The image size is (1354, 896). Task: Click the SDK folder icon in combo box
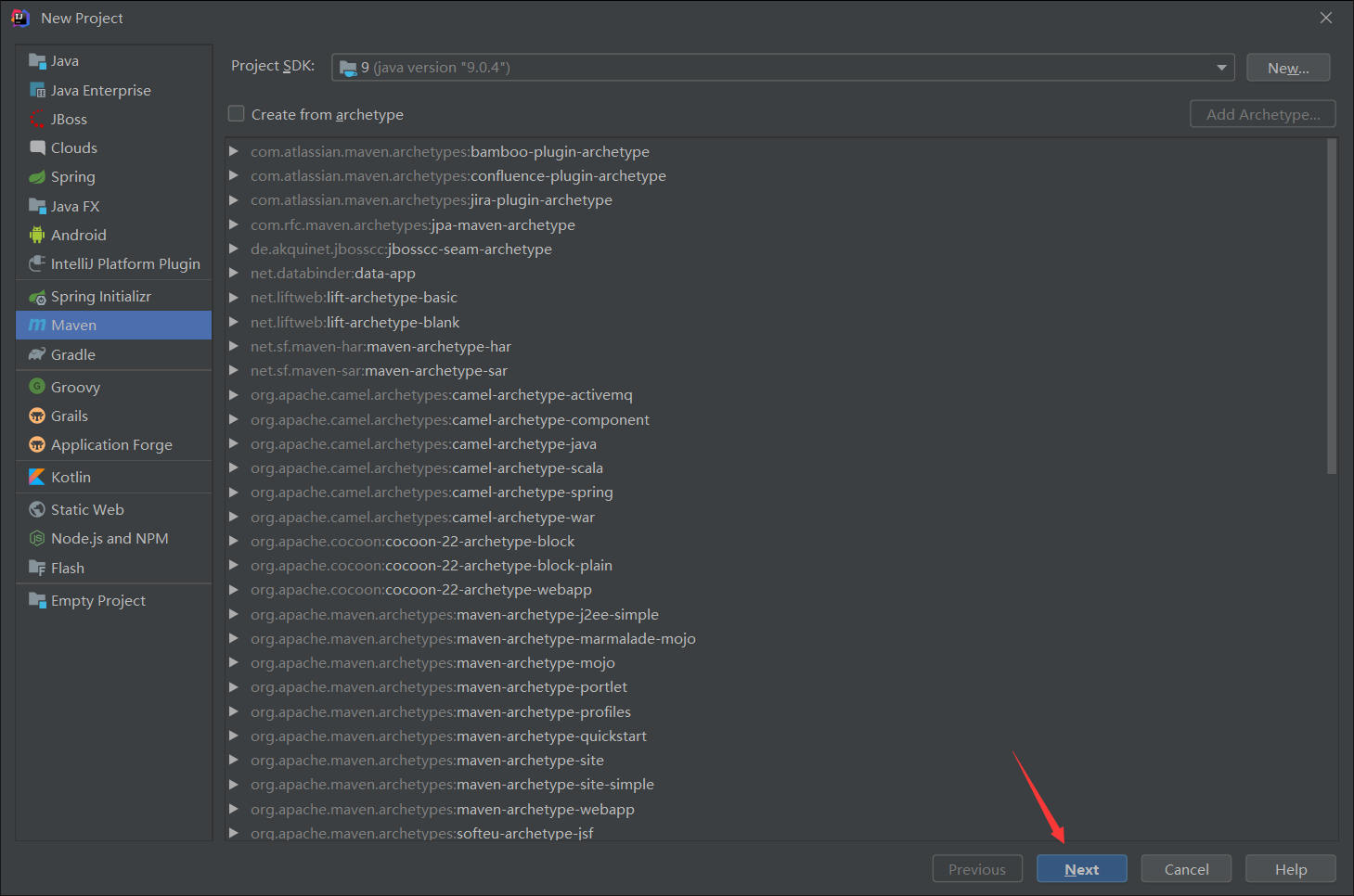coord(348,68)
